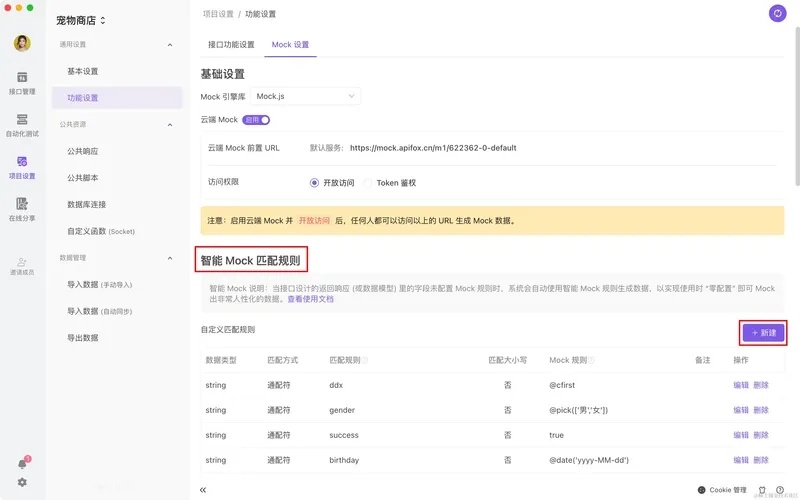Click the vertical scrollbar on right edge
The image size is (800, 500).
coord(797,106)
